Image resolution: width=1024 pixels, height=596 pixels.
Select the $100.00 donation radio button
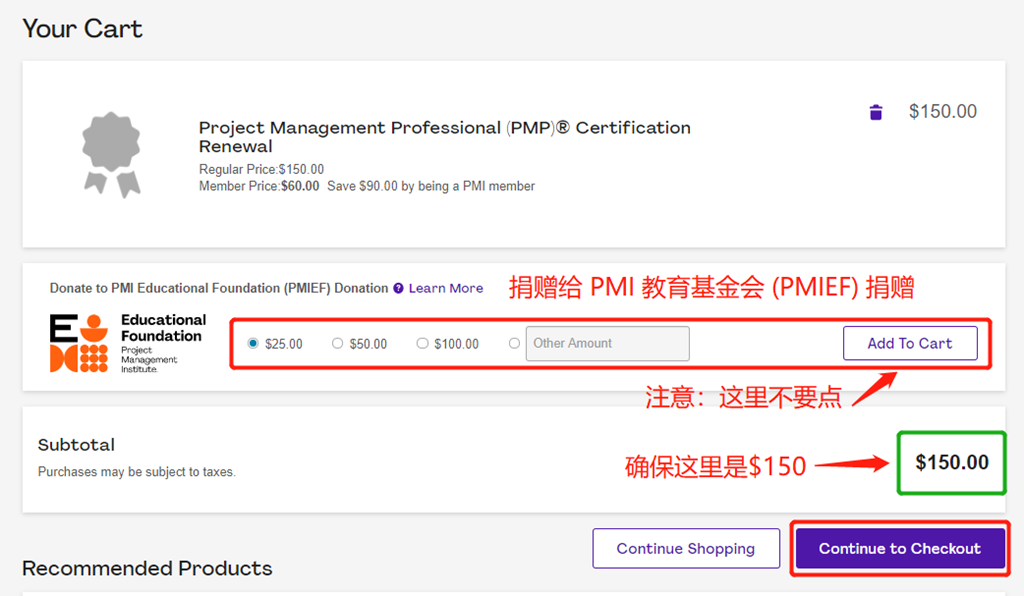pyautogui.click(x=423, y=343)
